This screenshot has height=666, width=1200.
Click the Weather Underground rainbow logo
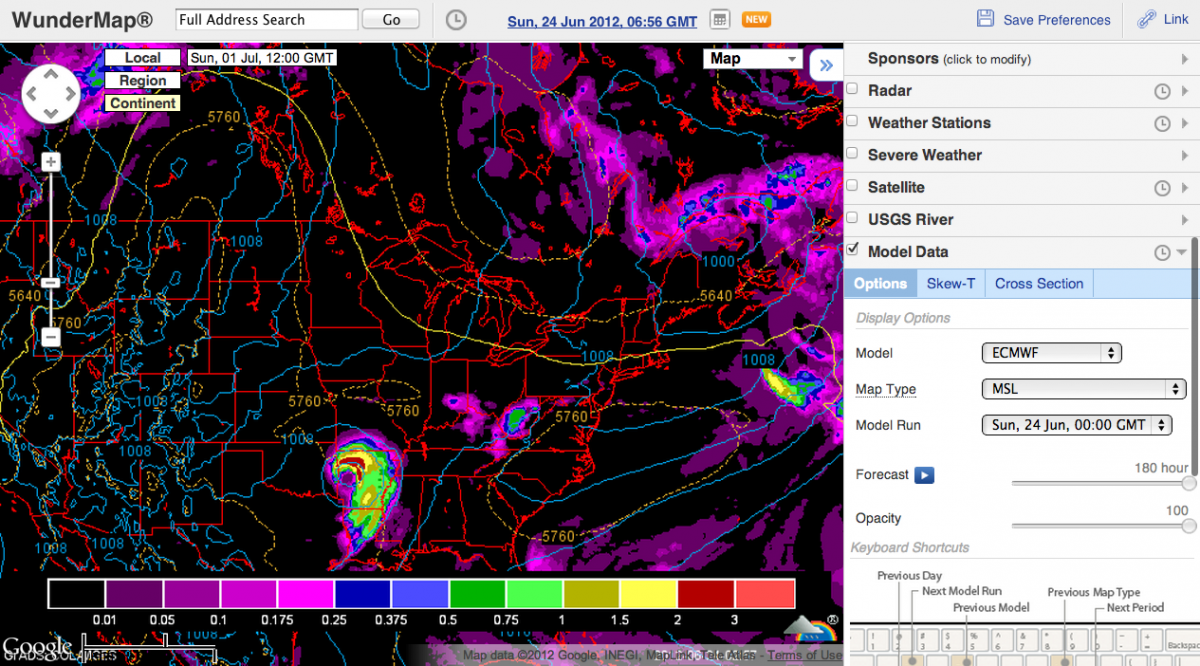[811, 629]
